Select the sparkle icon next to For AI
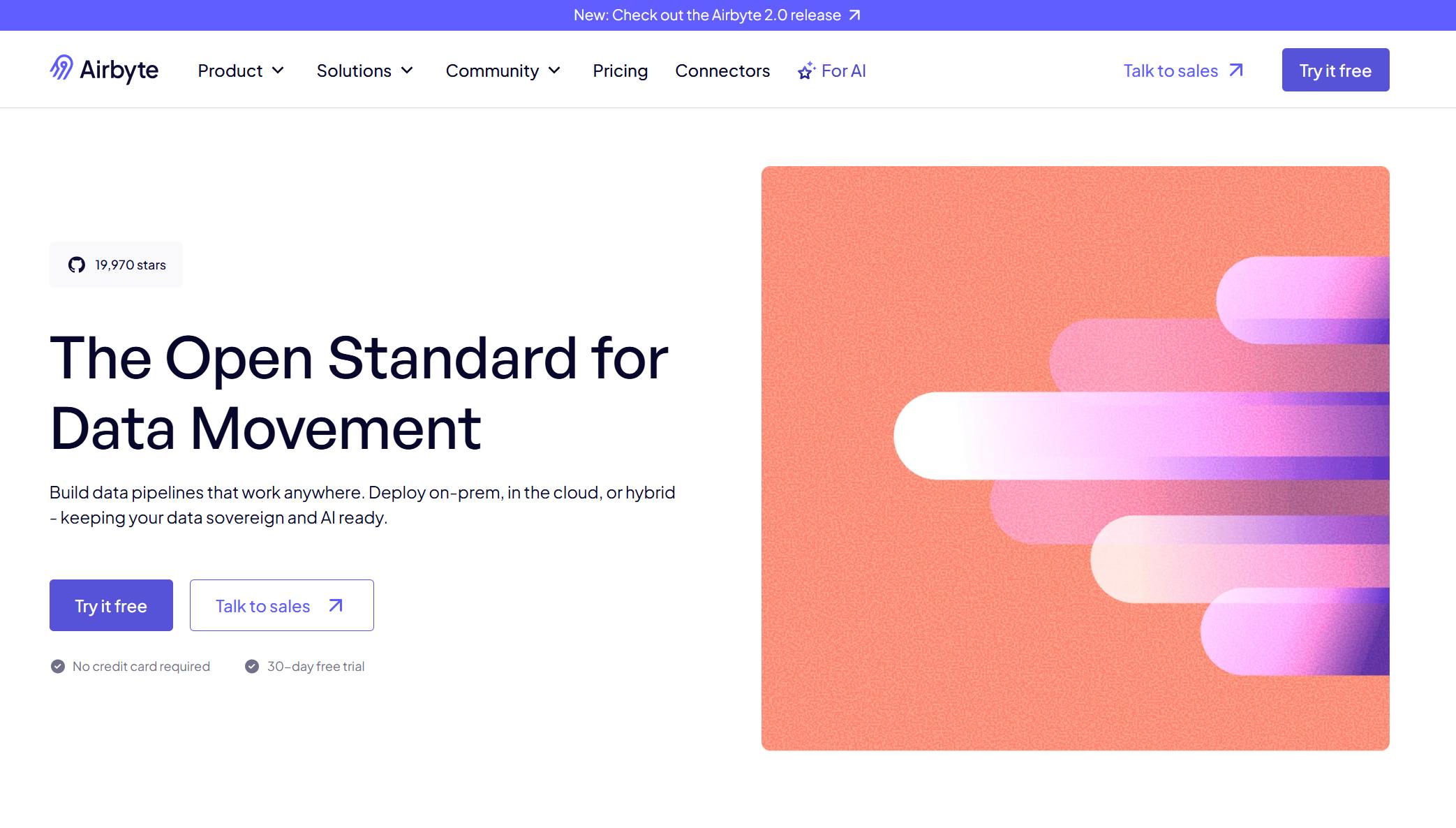Viewport: 1456px width, 828px height. click(806, 69)
